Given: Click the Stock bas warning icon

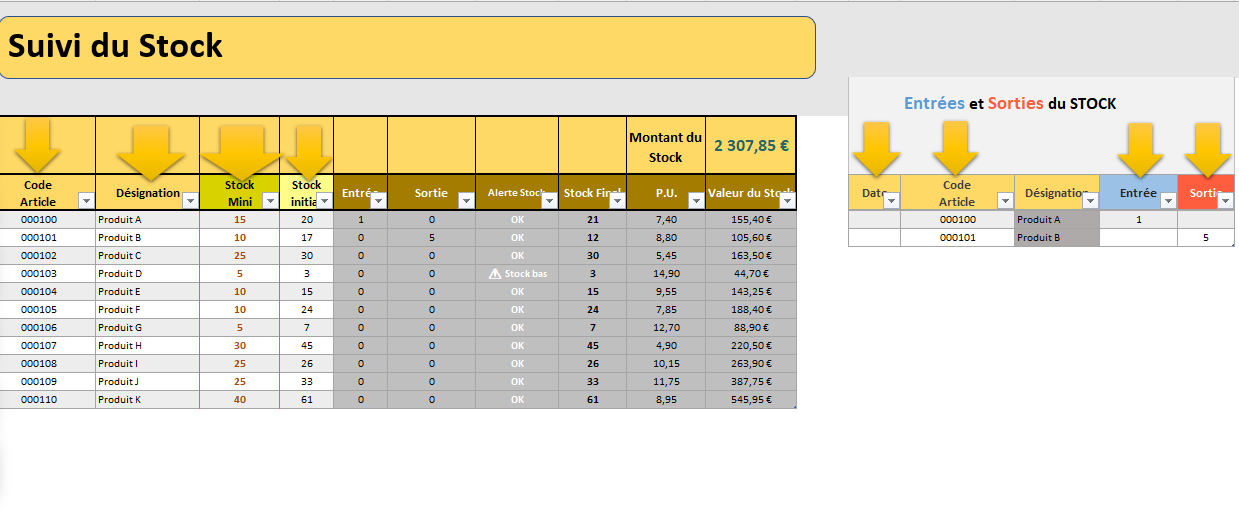Looking at the screenshot, I should coord(495,273).
